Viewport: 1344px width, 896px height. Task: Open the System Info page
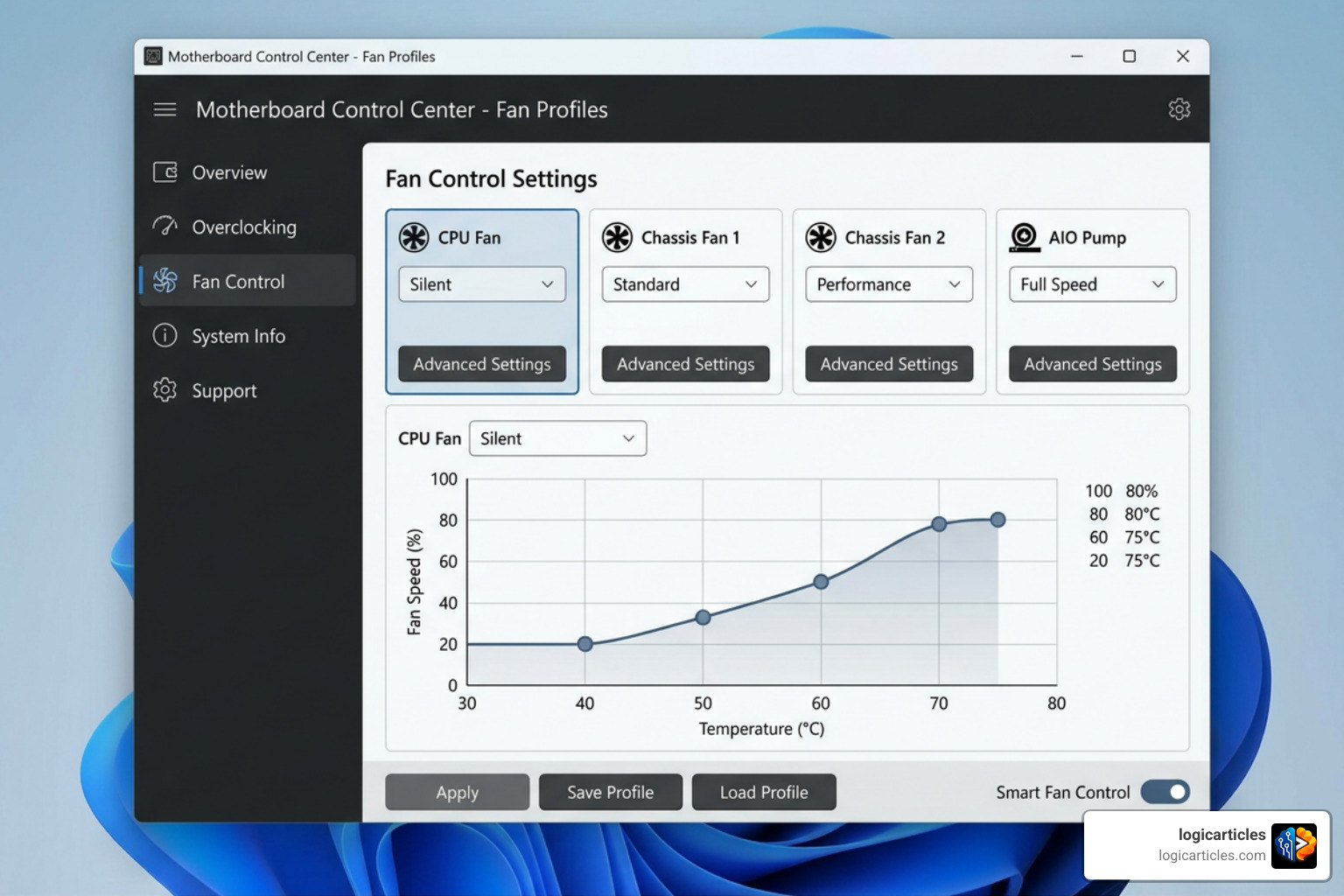pyautogui.click(x=248, y=336)
